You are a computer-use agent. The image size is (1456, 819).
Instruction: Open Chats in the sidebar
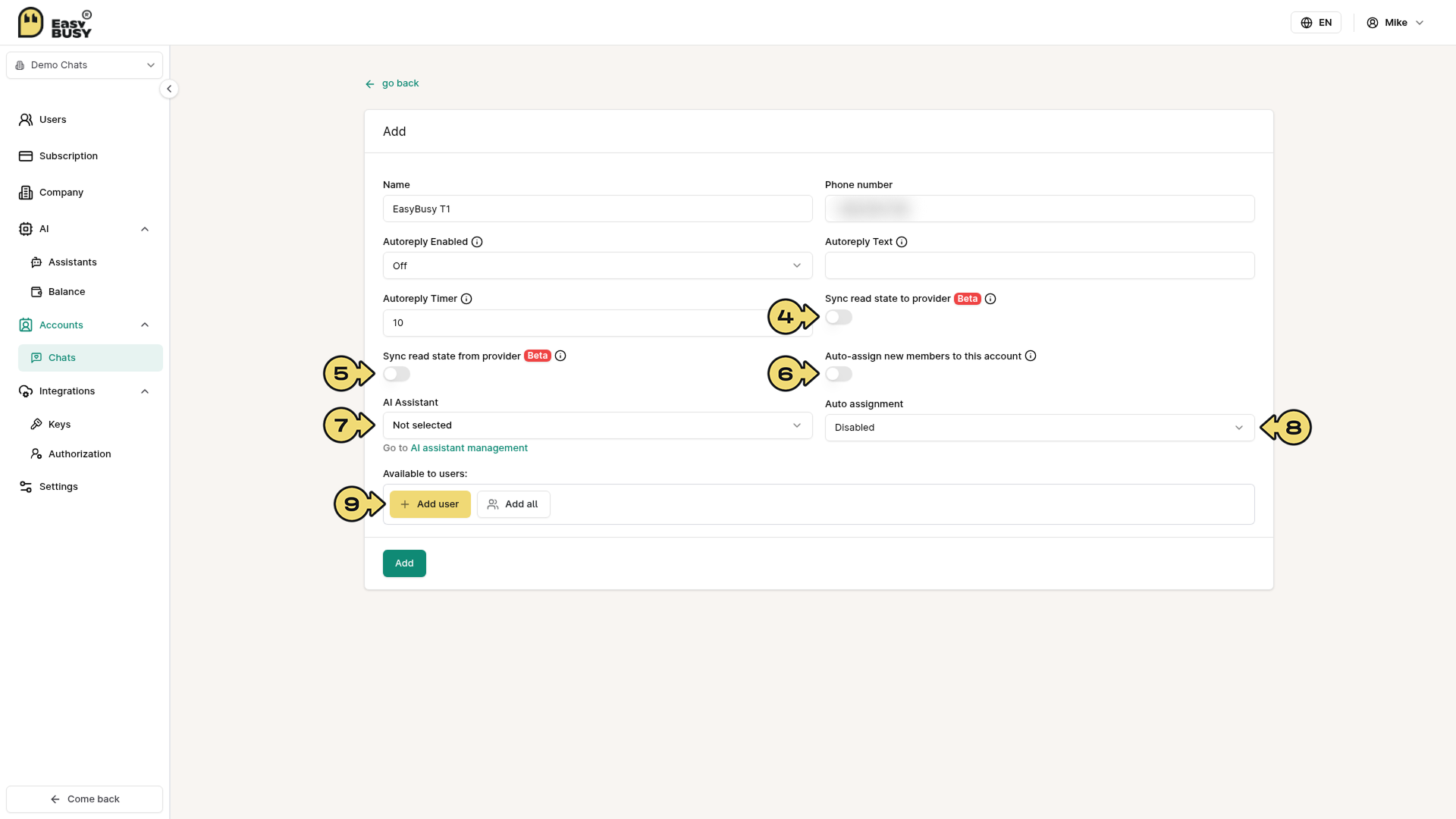[x=90, y=358]
